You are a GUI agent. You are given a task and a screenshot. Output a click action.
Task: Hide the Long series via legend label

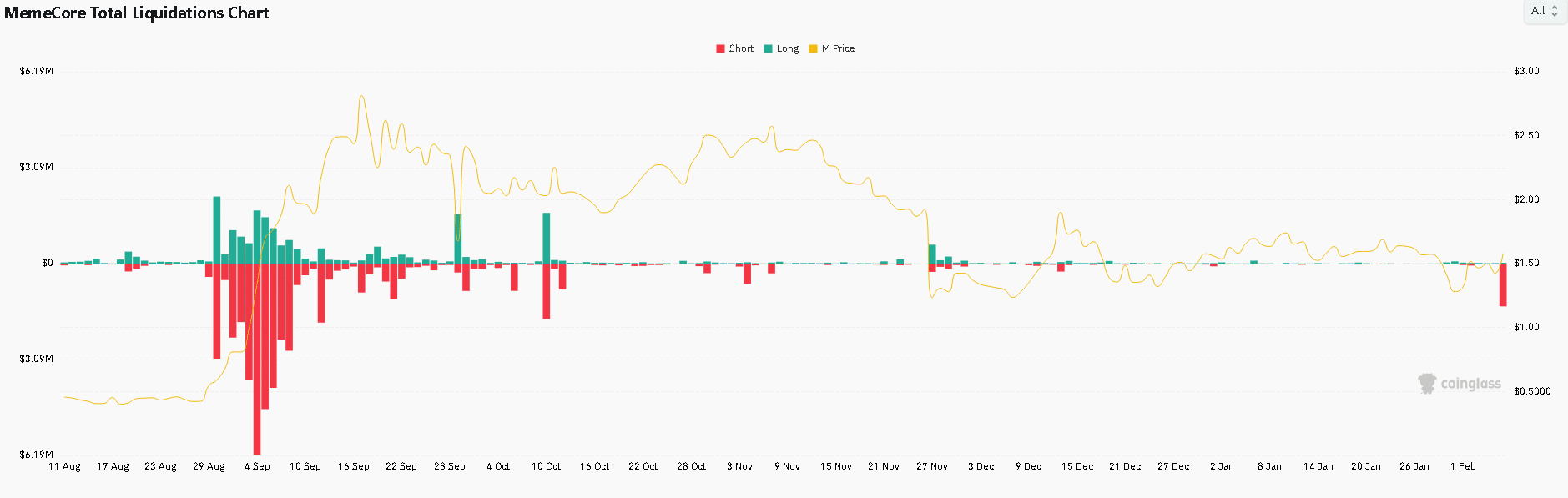click(788, 49)
